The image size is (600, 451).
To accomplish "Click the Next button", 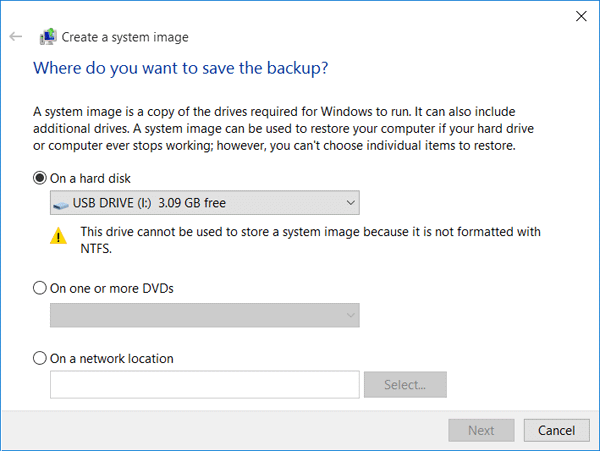I will pyautogui.click(x=481, y=430).
